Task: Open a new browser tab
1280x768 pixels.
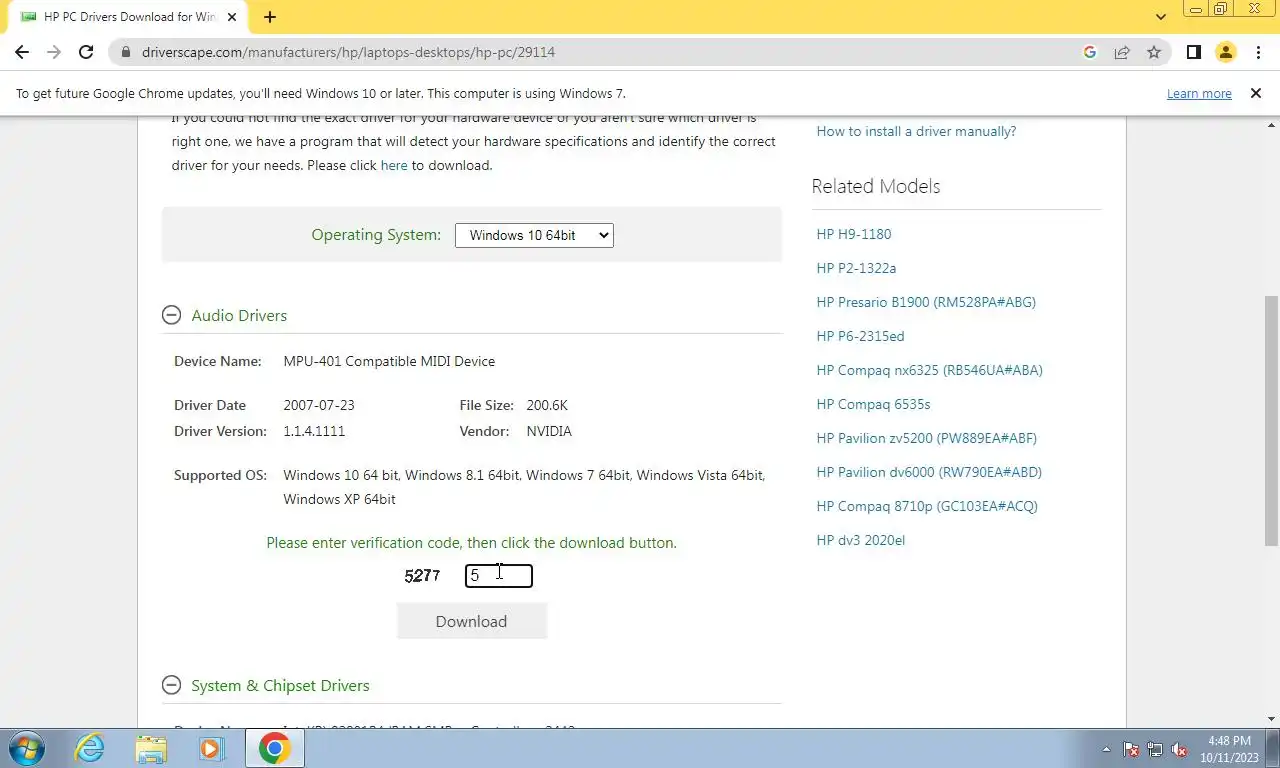Action: (x=270, y=17)
